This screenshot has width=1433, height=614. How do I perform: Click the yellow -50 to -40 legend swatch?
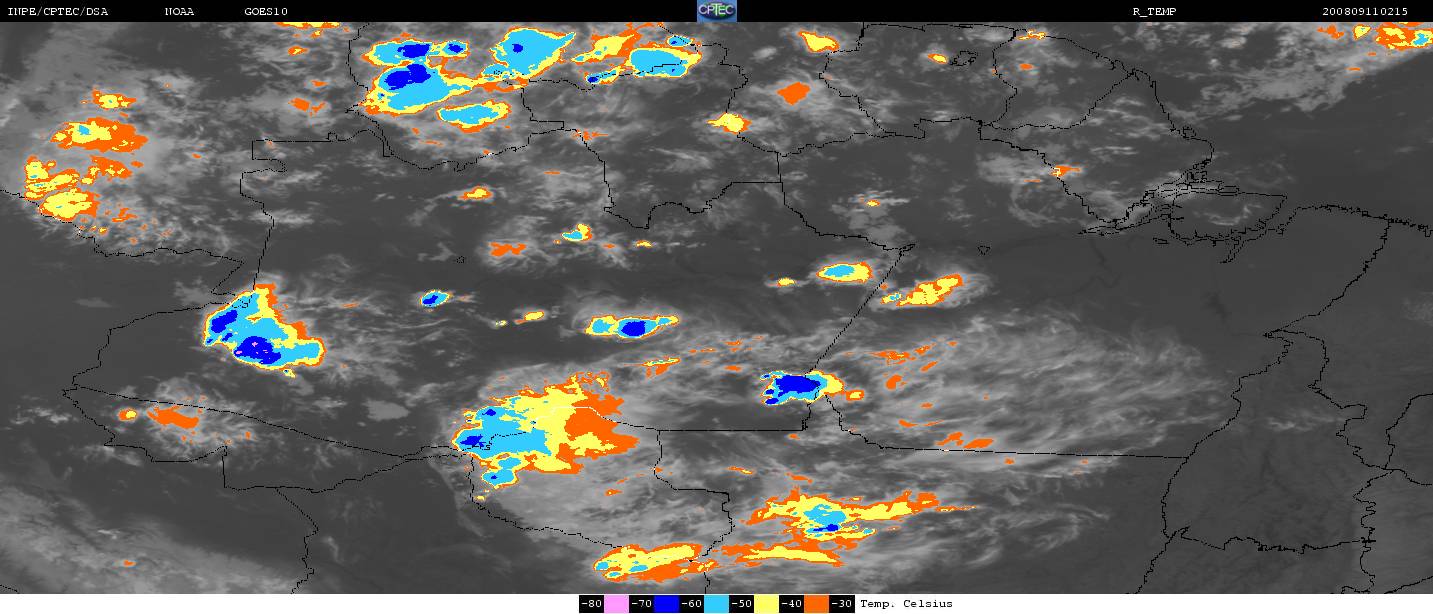pos(766,604)
